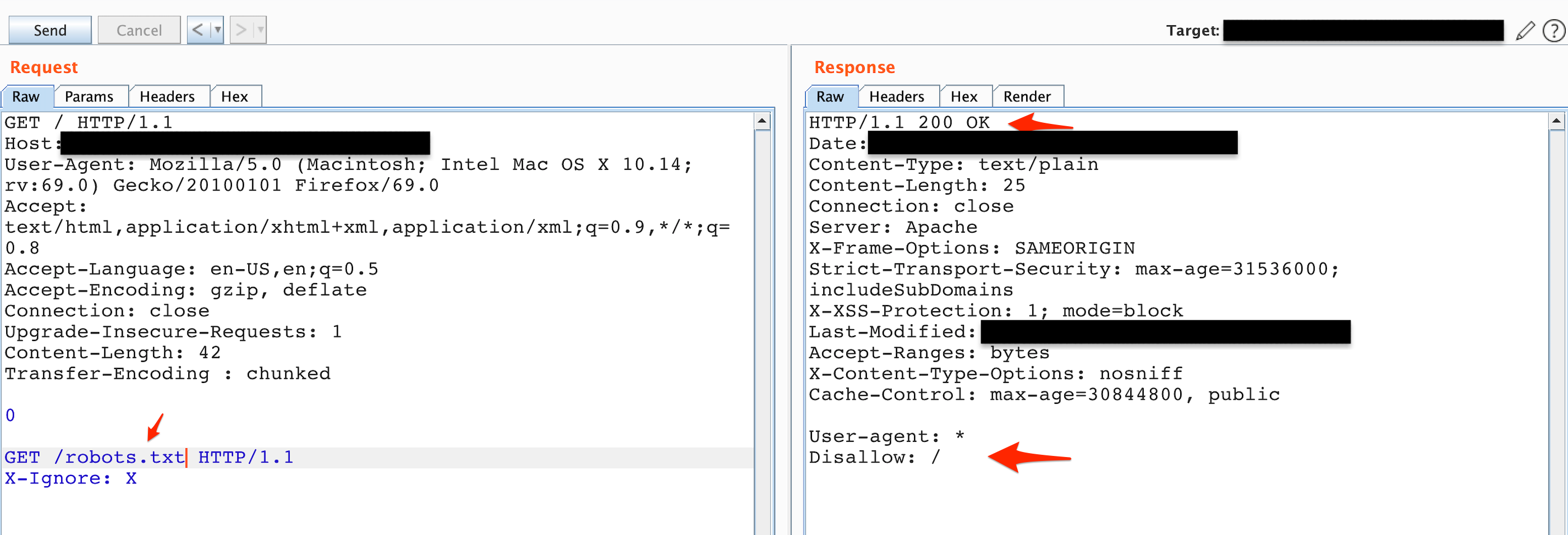The height and width of the screenshot is (535, 1568).
Task: Click the 'GET / HTTP/1.1' request line
Action: click(x=88, y=123)
